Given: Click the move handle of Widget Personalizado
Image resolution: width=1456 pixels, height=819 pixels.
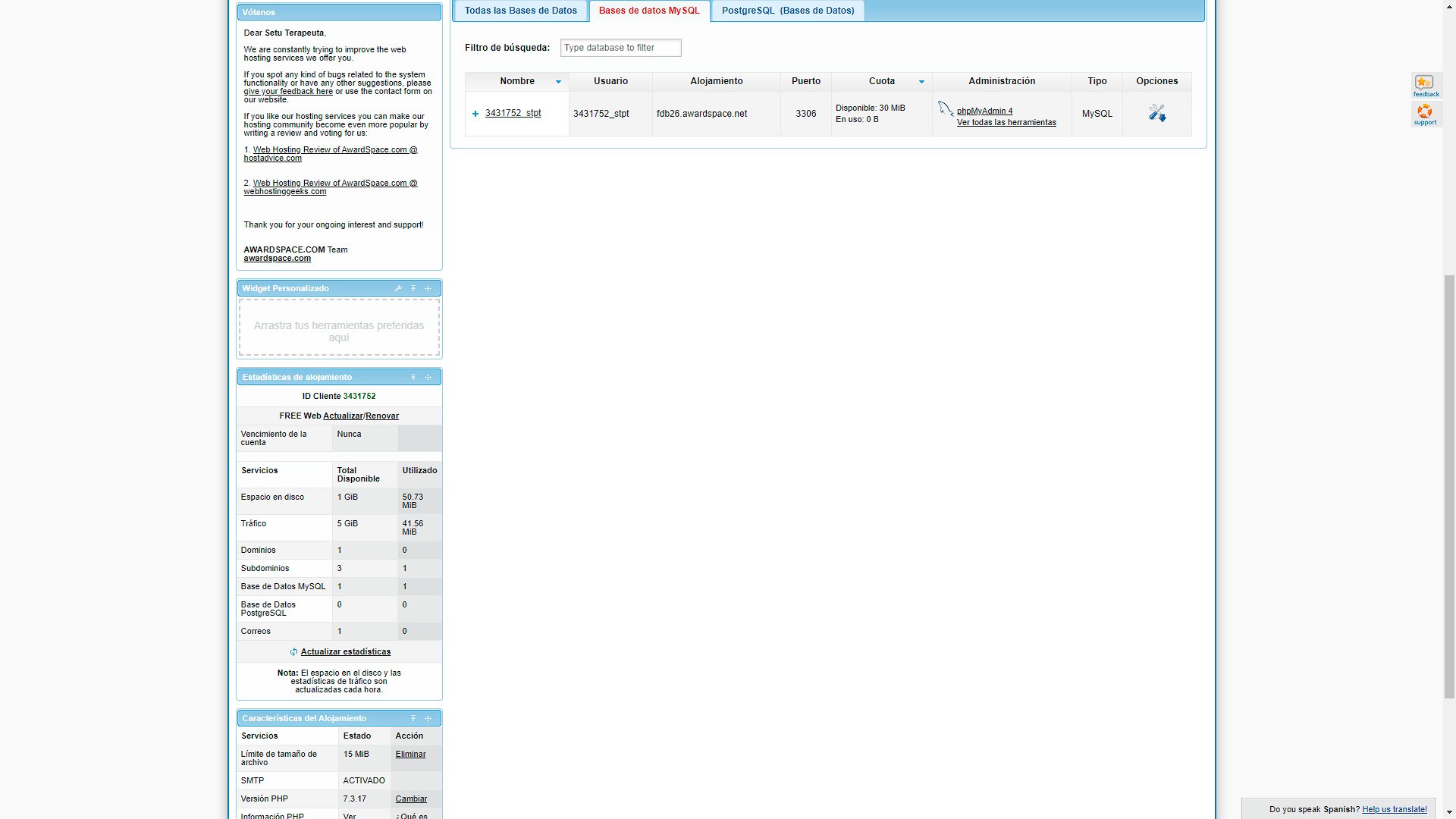Looking at the screenshot, I should 428,288.
